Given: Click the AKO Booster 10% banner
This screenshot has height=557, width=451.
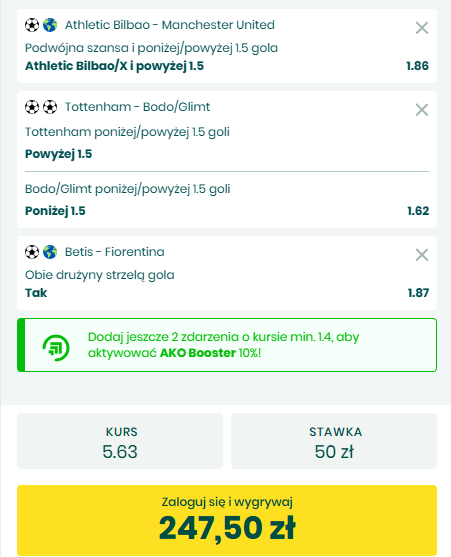Looking at the screenshot, I should [227, 345].
